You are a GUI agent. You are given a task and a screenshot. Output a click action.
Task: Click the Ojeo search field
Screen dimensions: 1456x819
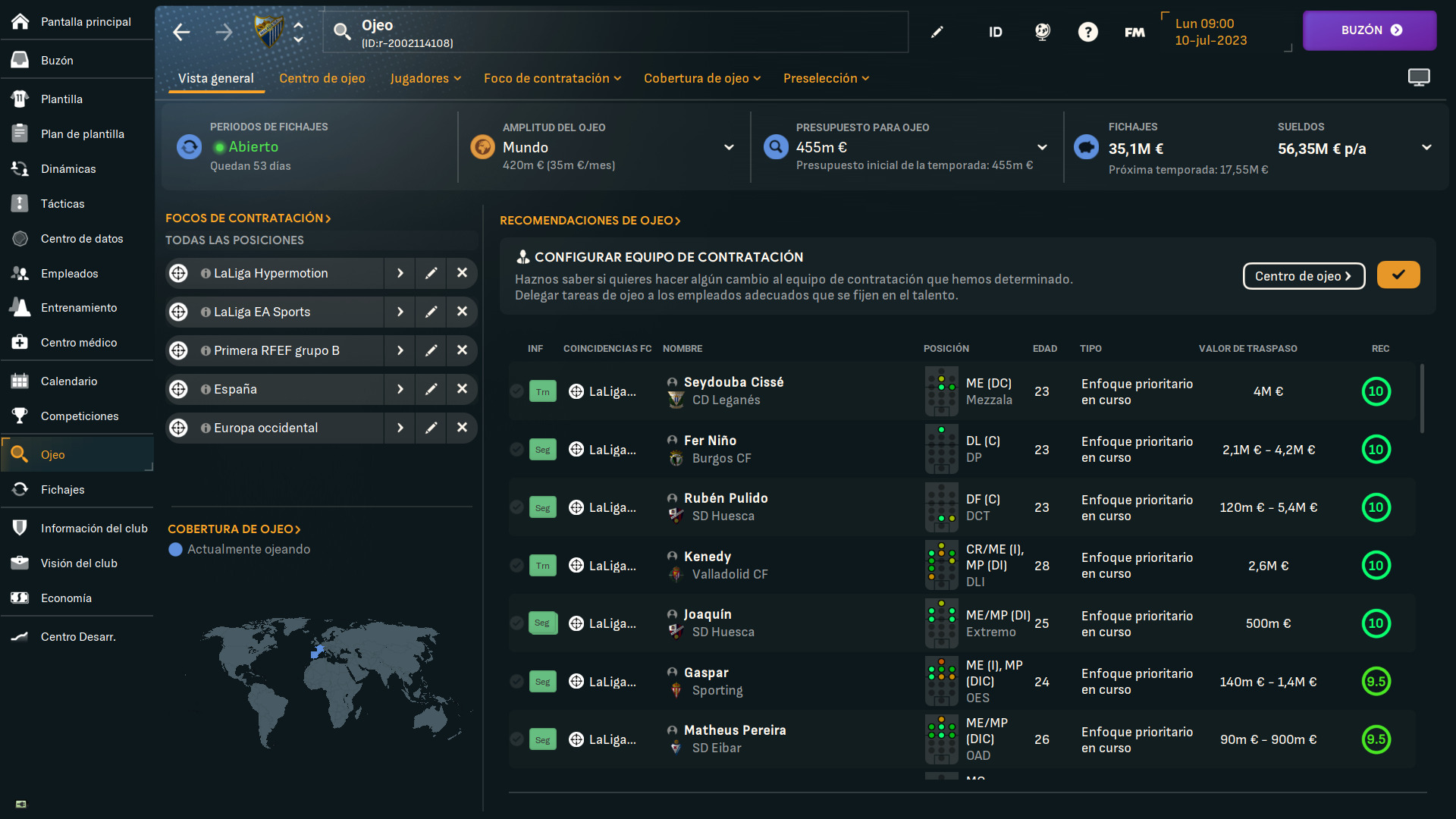[x=615, y=32]
